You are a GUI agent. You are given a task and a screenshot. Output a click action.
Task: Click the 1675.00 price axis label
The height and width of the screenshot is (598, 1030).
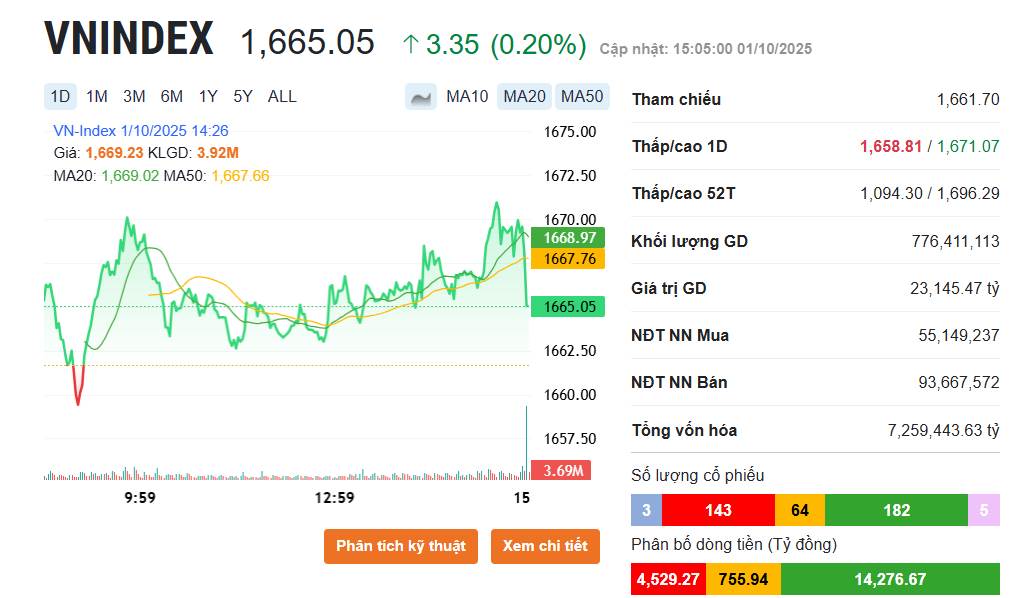[570, 132]
